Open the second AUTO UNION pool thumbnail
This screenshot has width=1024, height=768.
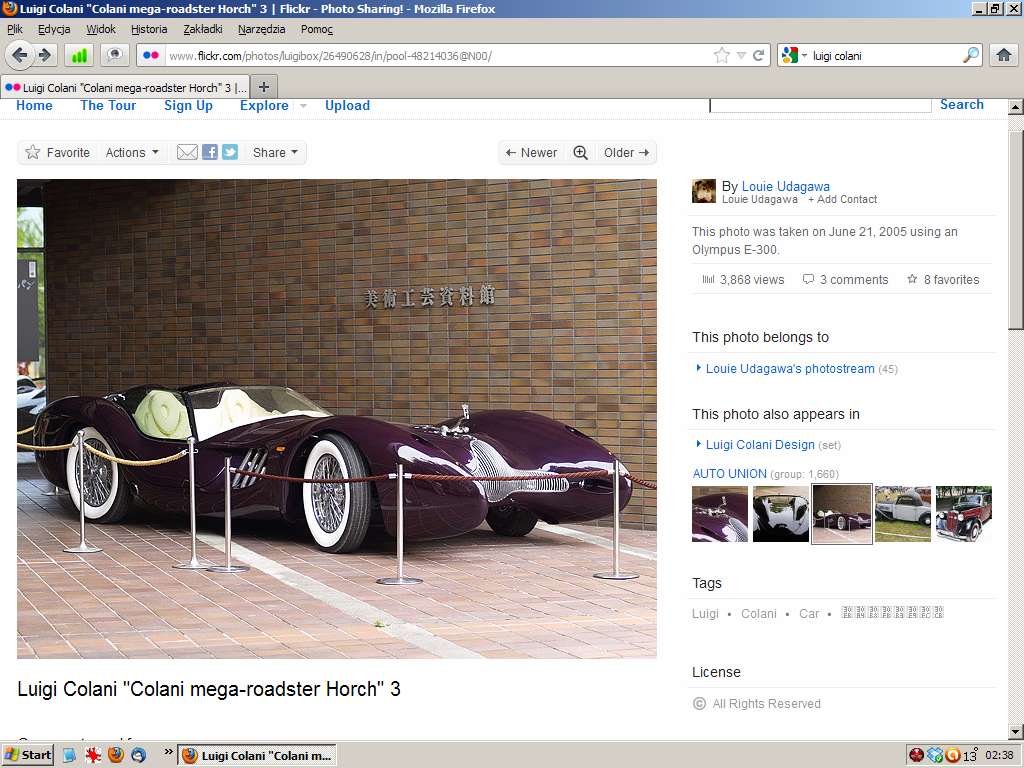[781, 514]
